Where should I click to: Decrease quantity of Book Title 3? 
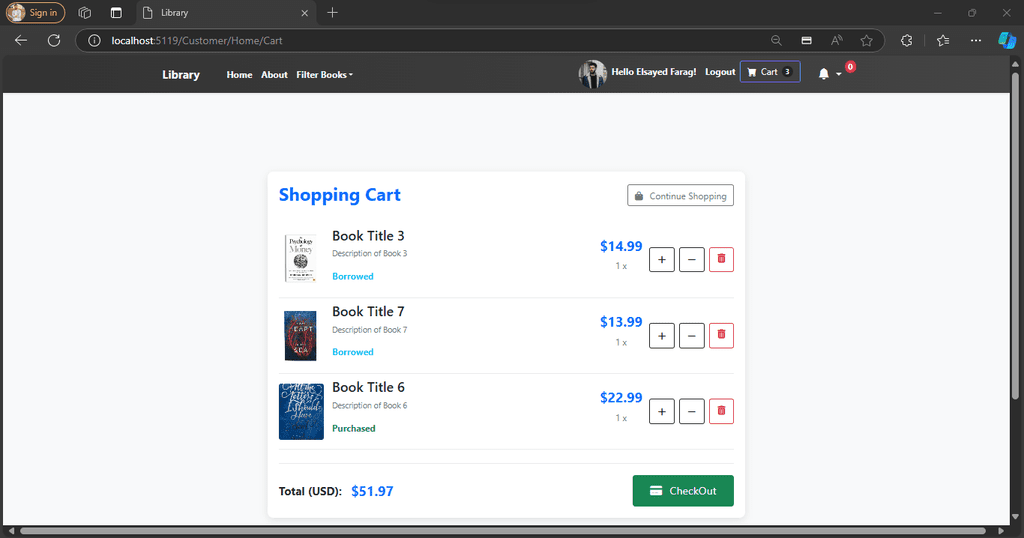[x=692, y=259]
